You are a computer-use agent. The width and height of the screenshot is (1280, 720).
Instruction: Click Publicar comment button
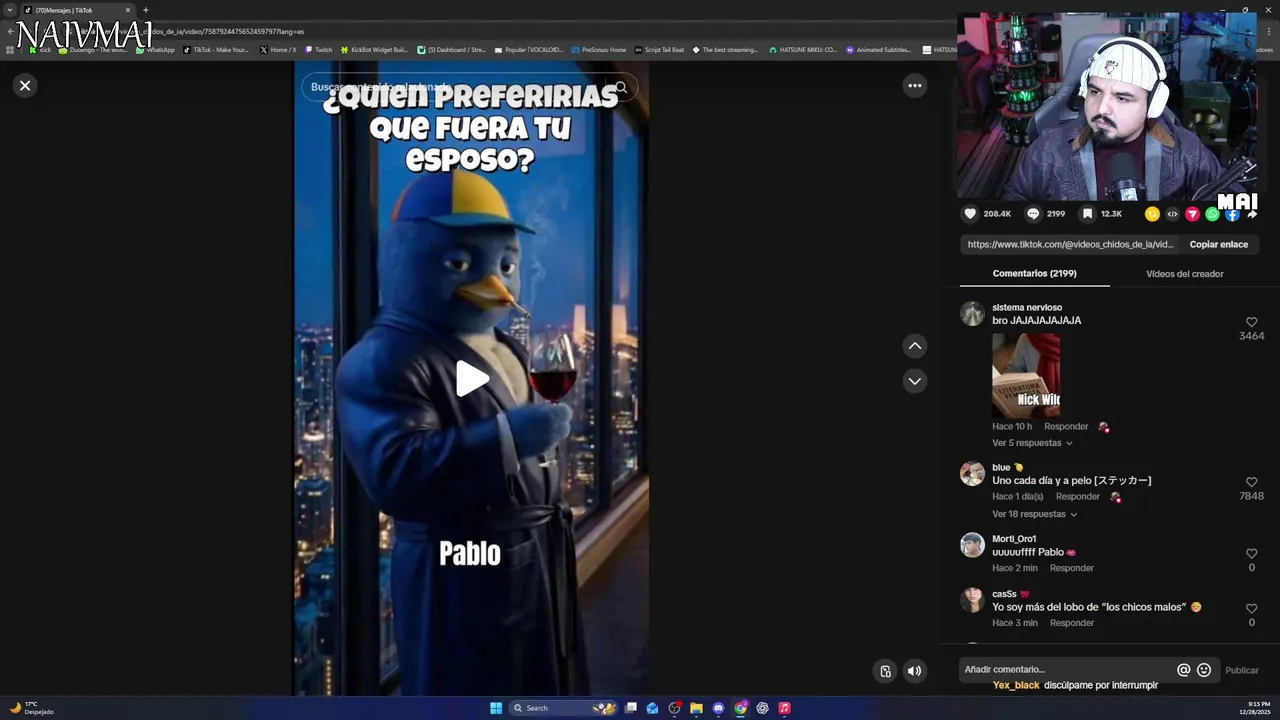pos(1242,670)
